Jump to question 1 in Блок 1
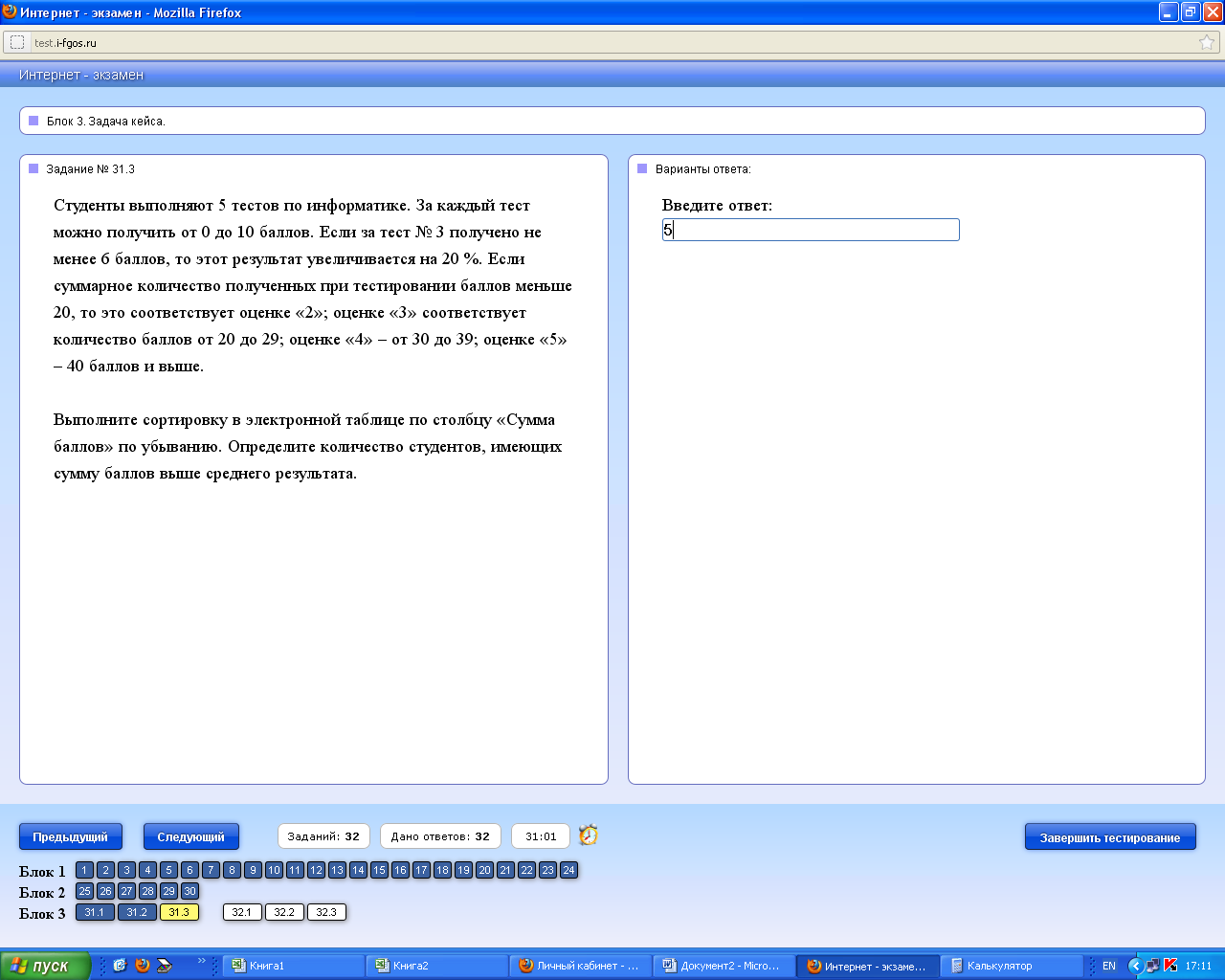The image size is (1225, 980). 84,870
